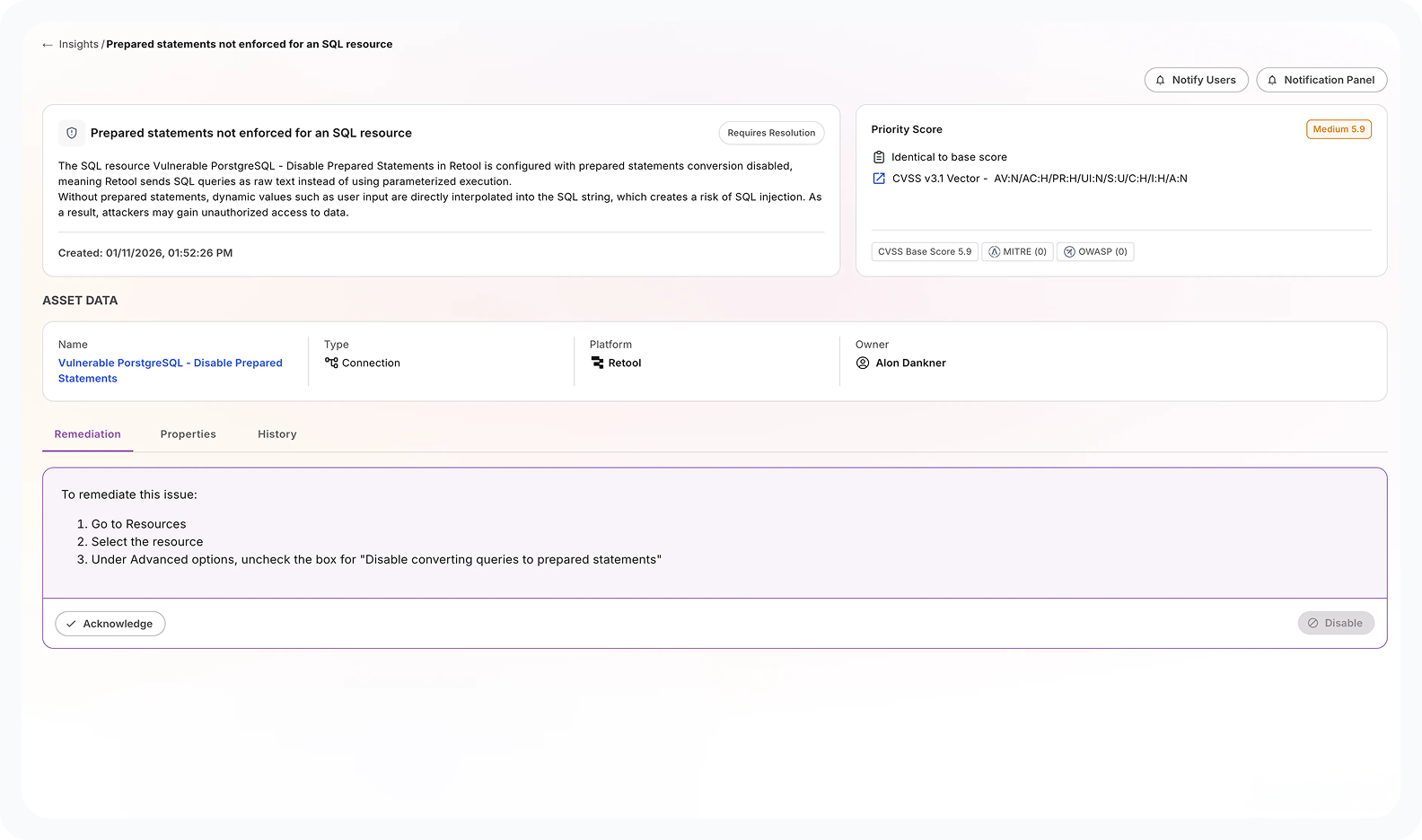
Task: Click the MITRE (0) chip
Action: tap(1017, 252)
